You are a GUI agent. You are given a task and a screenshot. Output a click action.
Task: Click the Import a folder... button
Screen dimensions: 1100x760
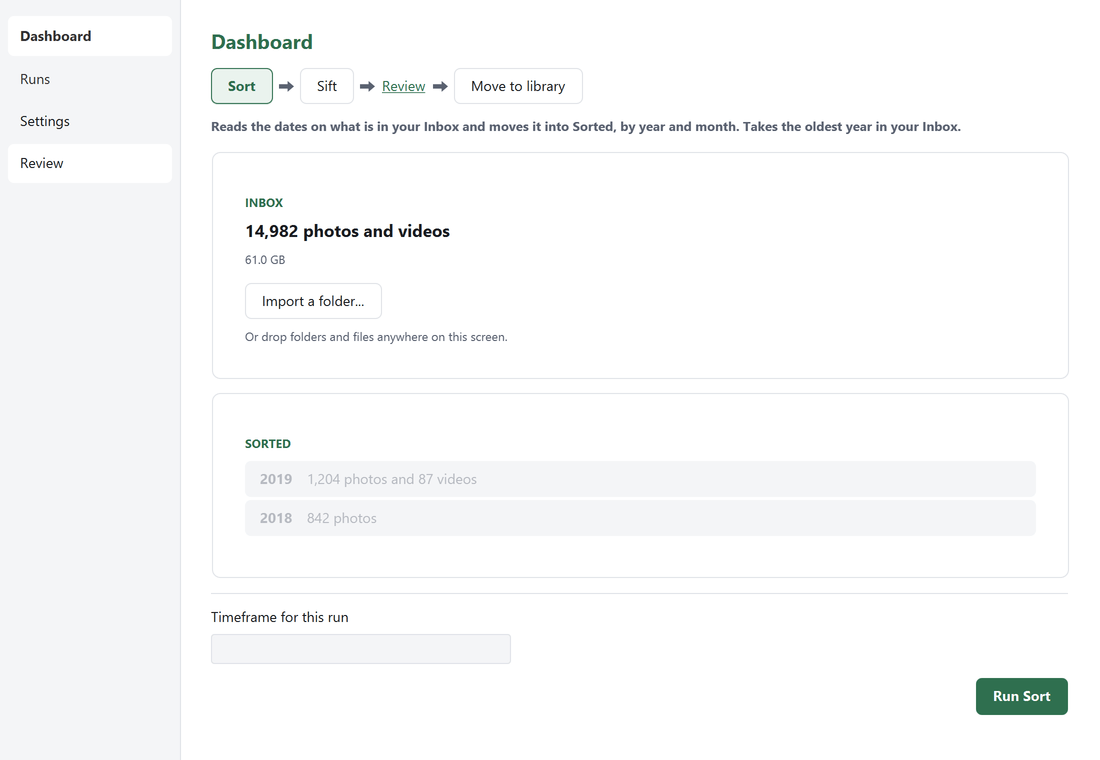coord(314,301)
